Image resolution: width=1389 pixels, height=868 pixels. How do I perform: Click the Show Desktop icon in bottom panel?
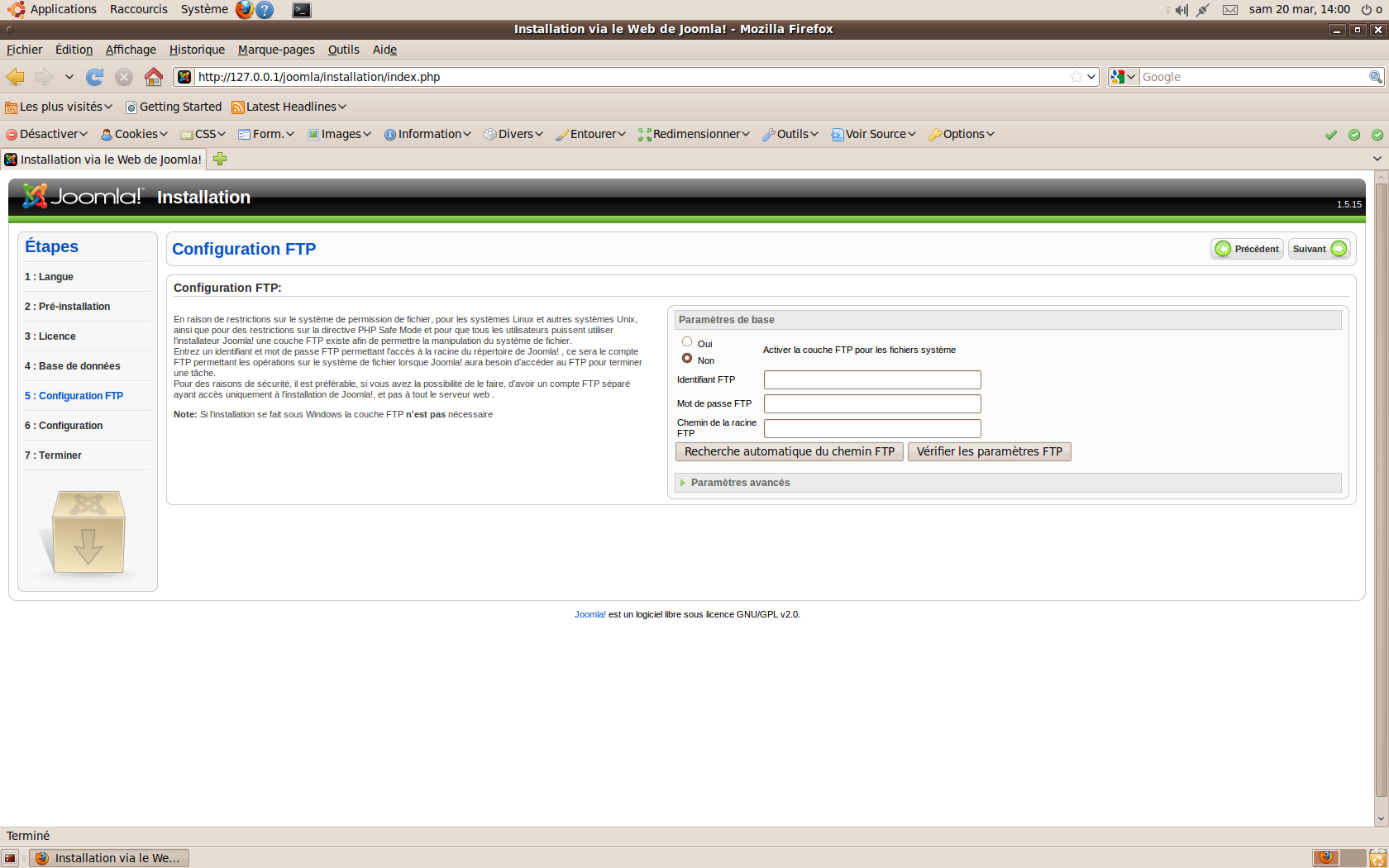[x=10, y=858]
